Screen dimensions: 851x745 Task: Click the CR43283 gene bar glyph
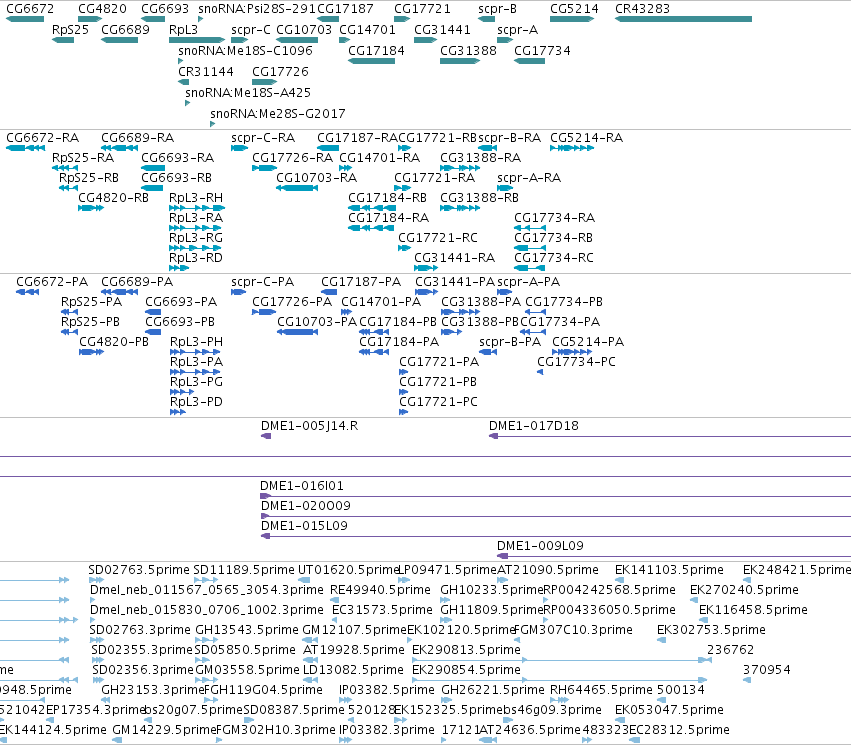coord(683,19)
